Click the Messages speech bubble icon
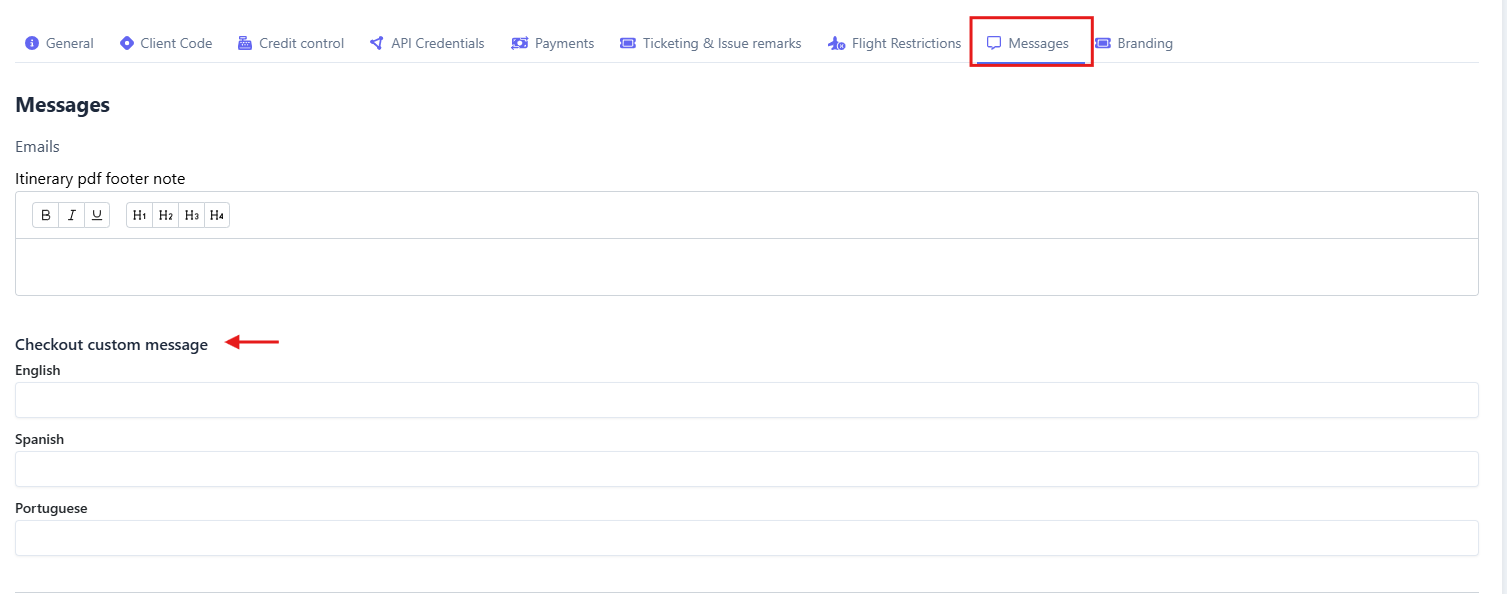Image resolution: width=1507 pixels, height=594 pixels. pyautogui.click(x=994, y=43)
